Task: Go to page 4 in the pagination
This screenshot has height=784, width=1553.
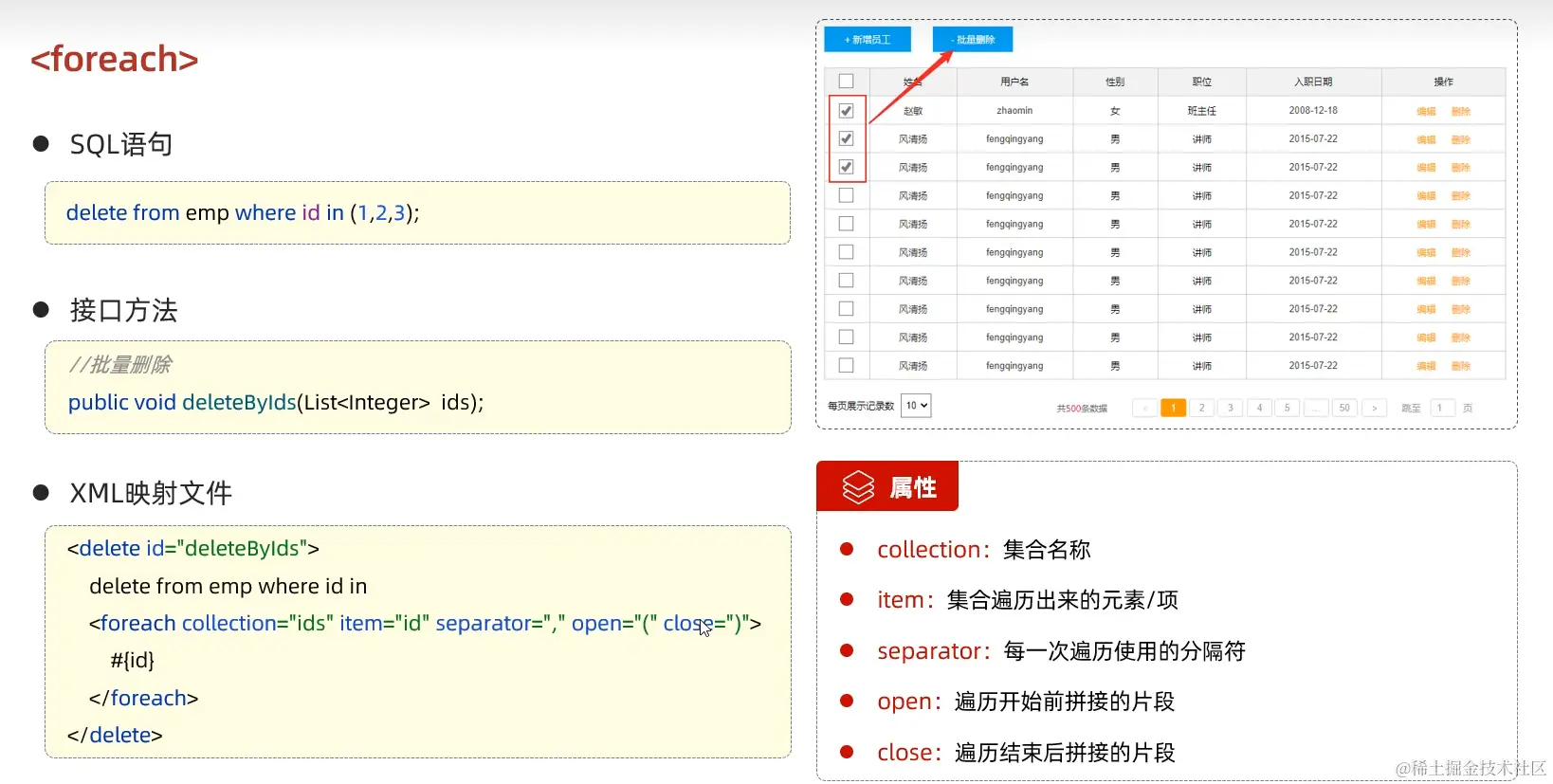Action: click(1260, 408)
